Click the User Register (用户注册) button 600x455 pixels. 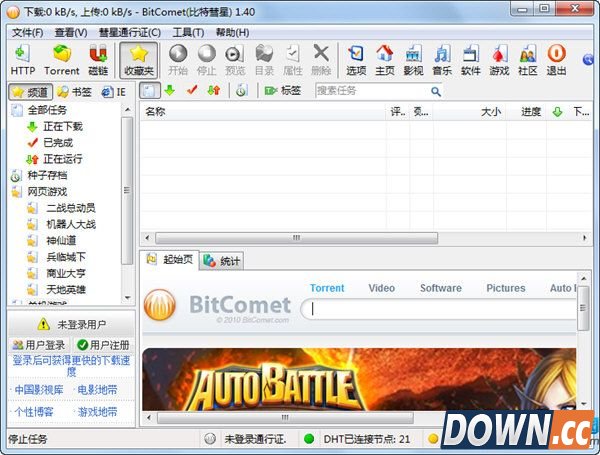tap(101, 345)
